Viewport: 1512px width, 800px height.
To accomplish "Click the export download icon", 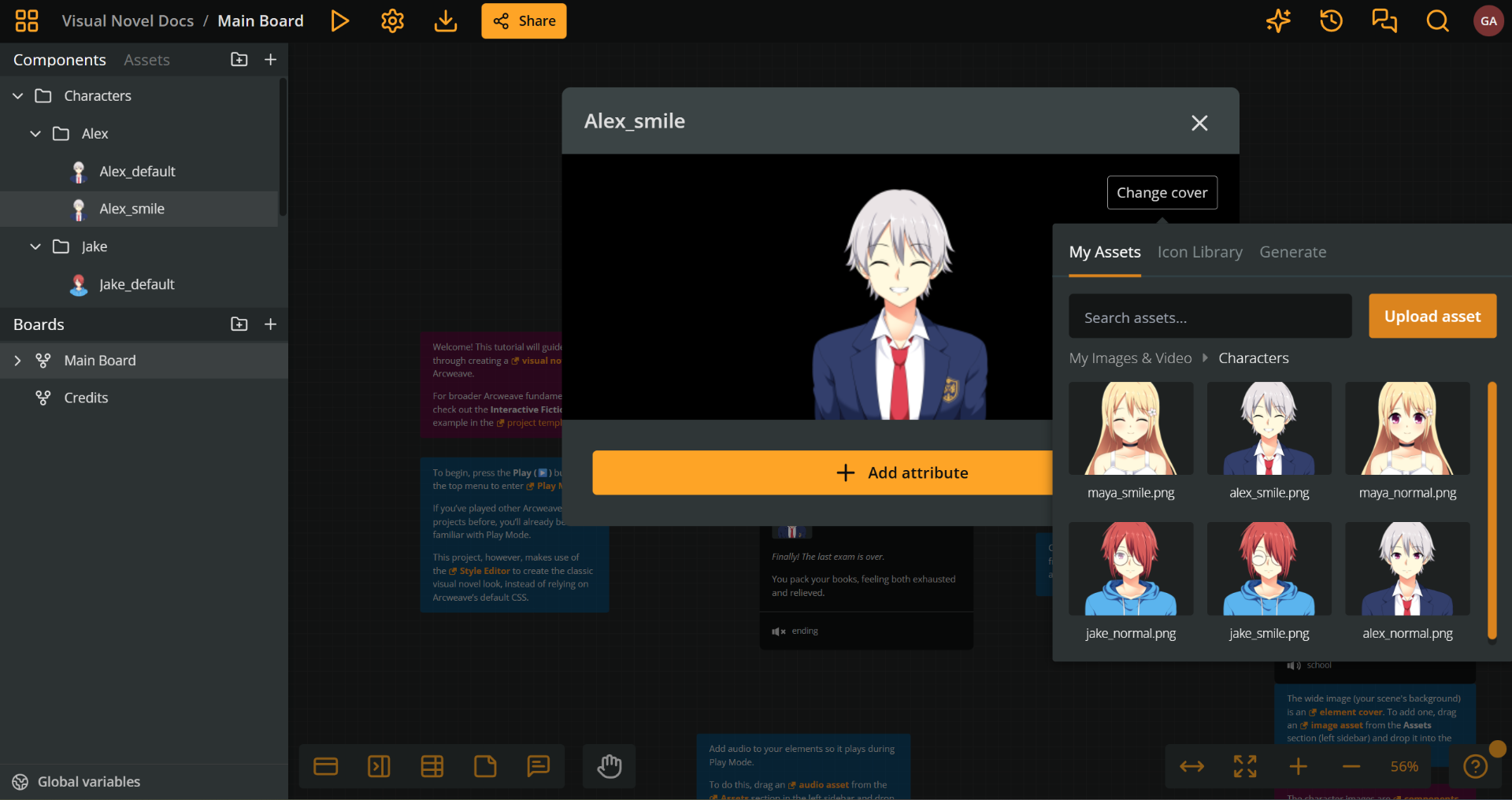I will pyautogui.click(x=446, y=21).
